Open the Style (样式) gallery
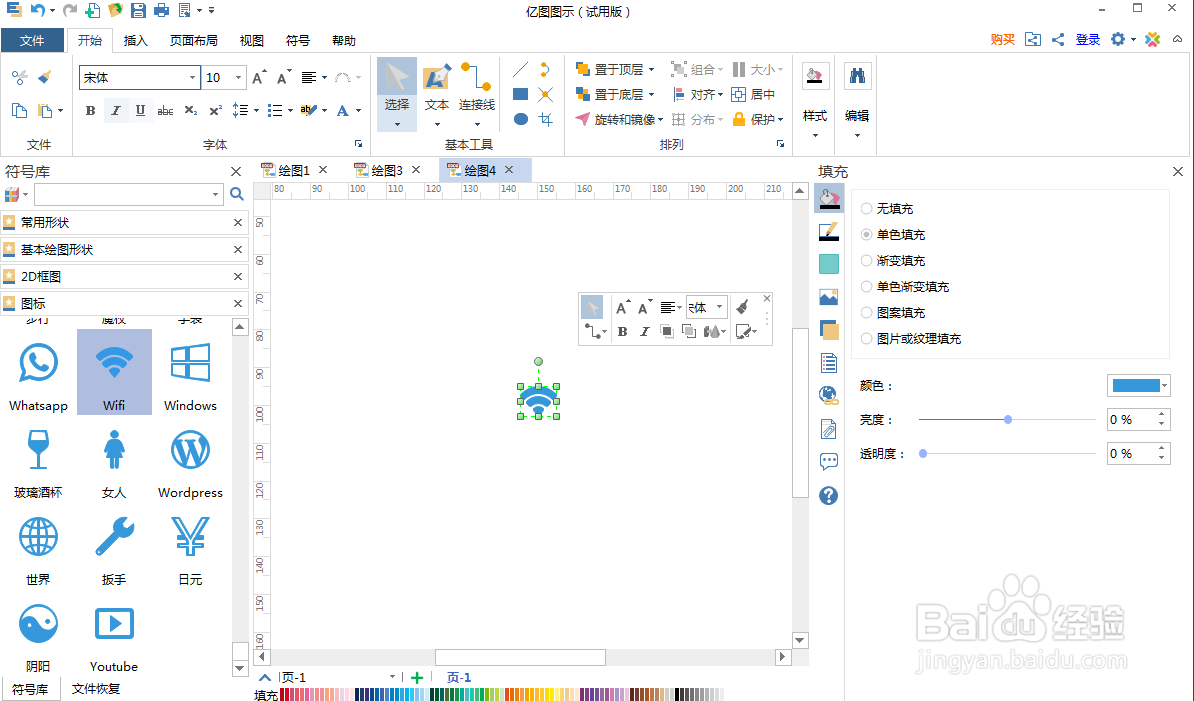The height and width of the screenshot is (701, 1194). click(815, 97)
